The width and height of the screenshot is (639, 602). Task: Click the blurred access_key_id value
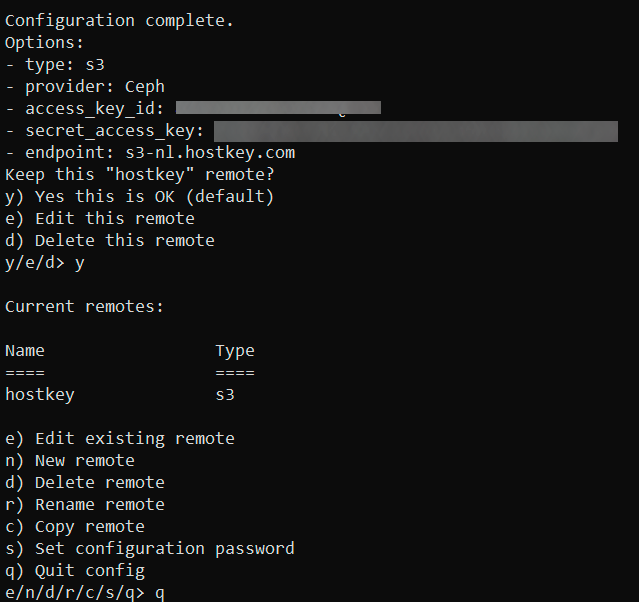click(278, 108)
